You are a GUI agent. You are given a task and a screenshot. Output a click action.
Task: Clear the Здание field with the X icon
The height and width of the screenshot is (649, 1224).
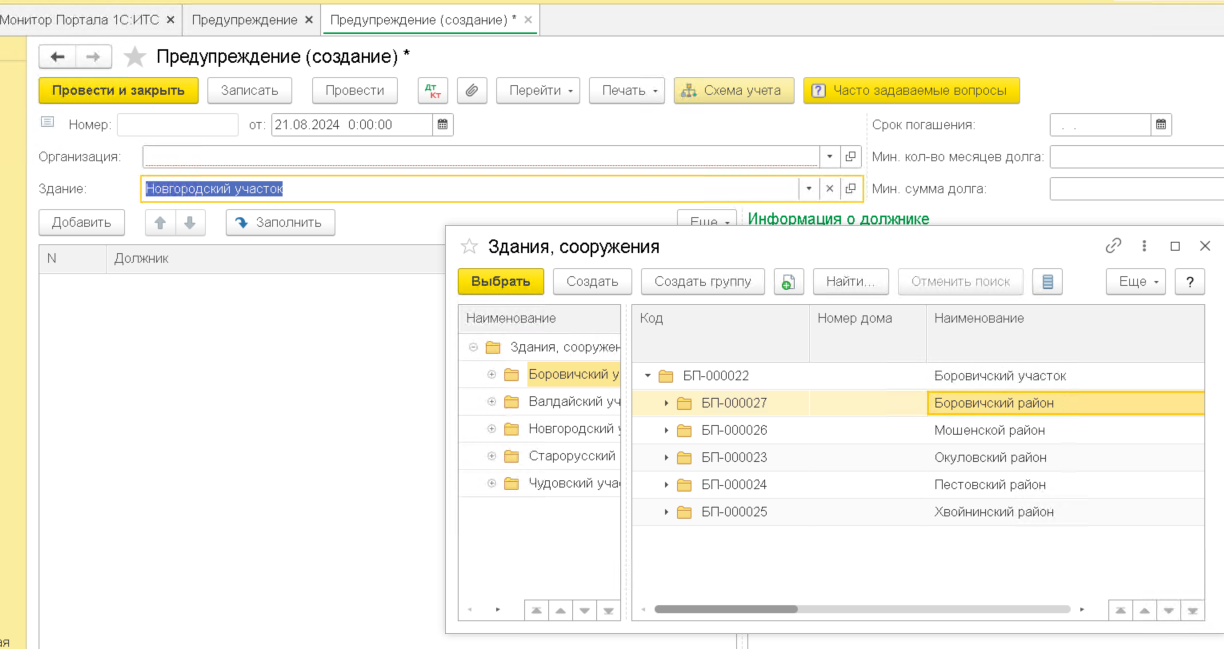click(829, 188)
